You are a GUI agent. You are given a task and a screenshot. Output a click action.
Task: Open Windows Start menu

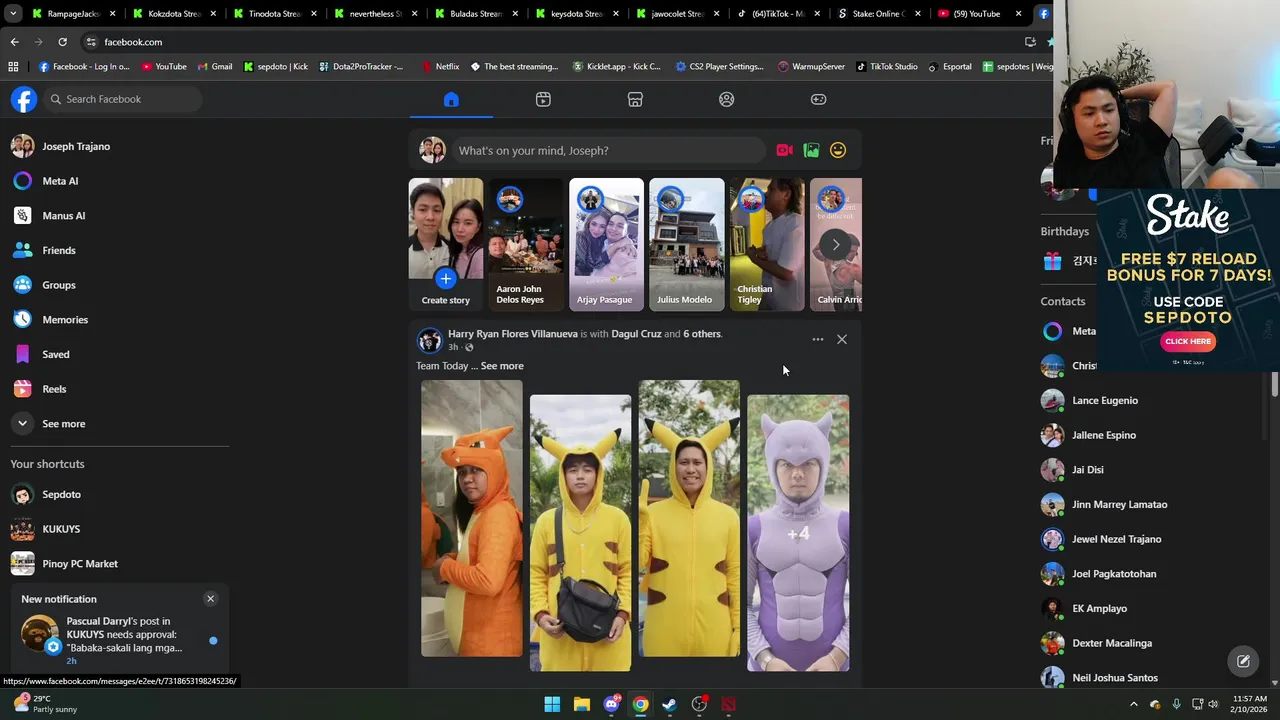[x=552, y=704]
